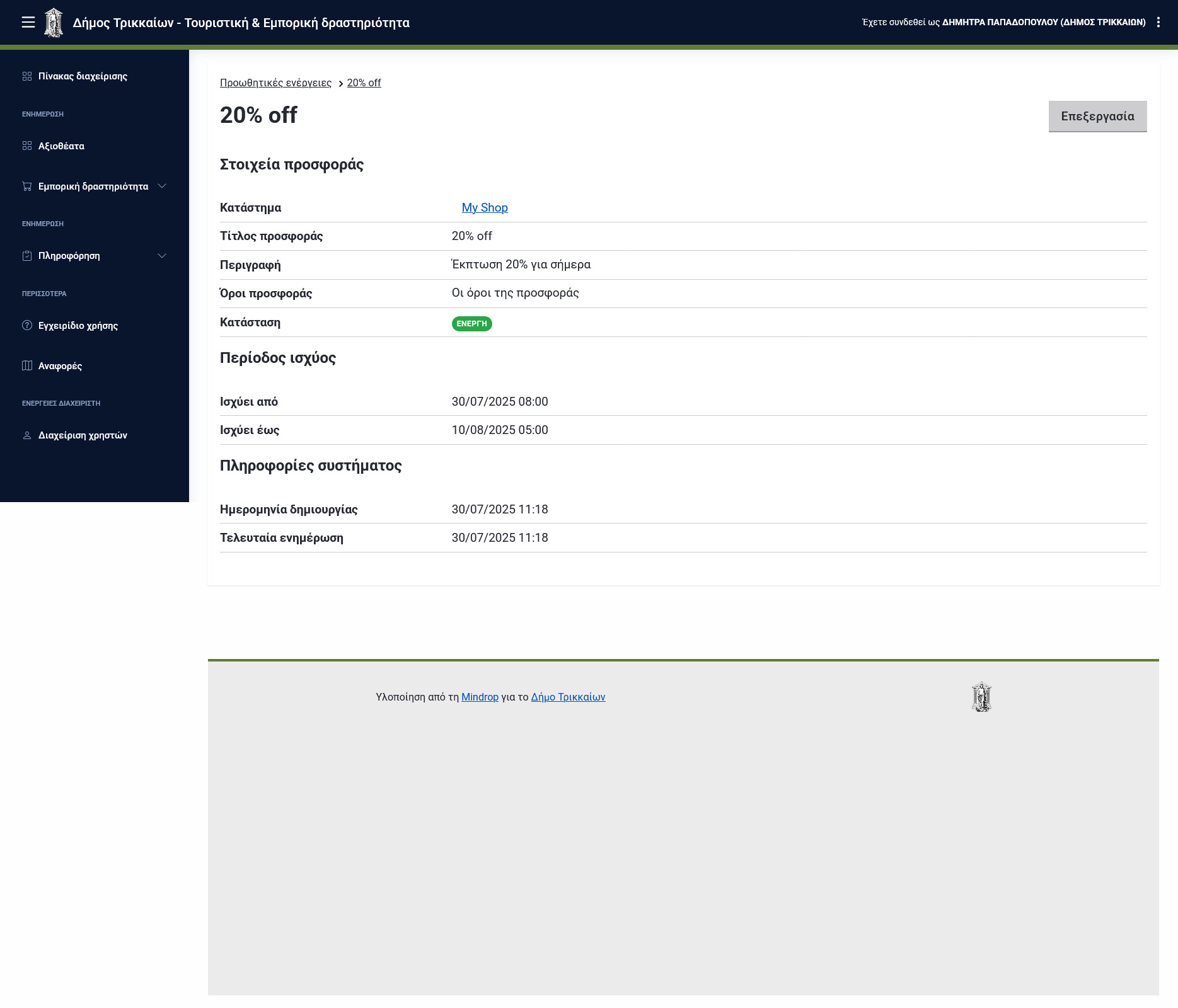This screenshot has width=1178, height=1008.
Task: Click the dashboard grid icon in sidebar
Action: coord(27,76)
